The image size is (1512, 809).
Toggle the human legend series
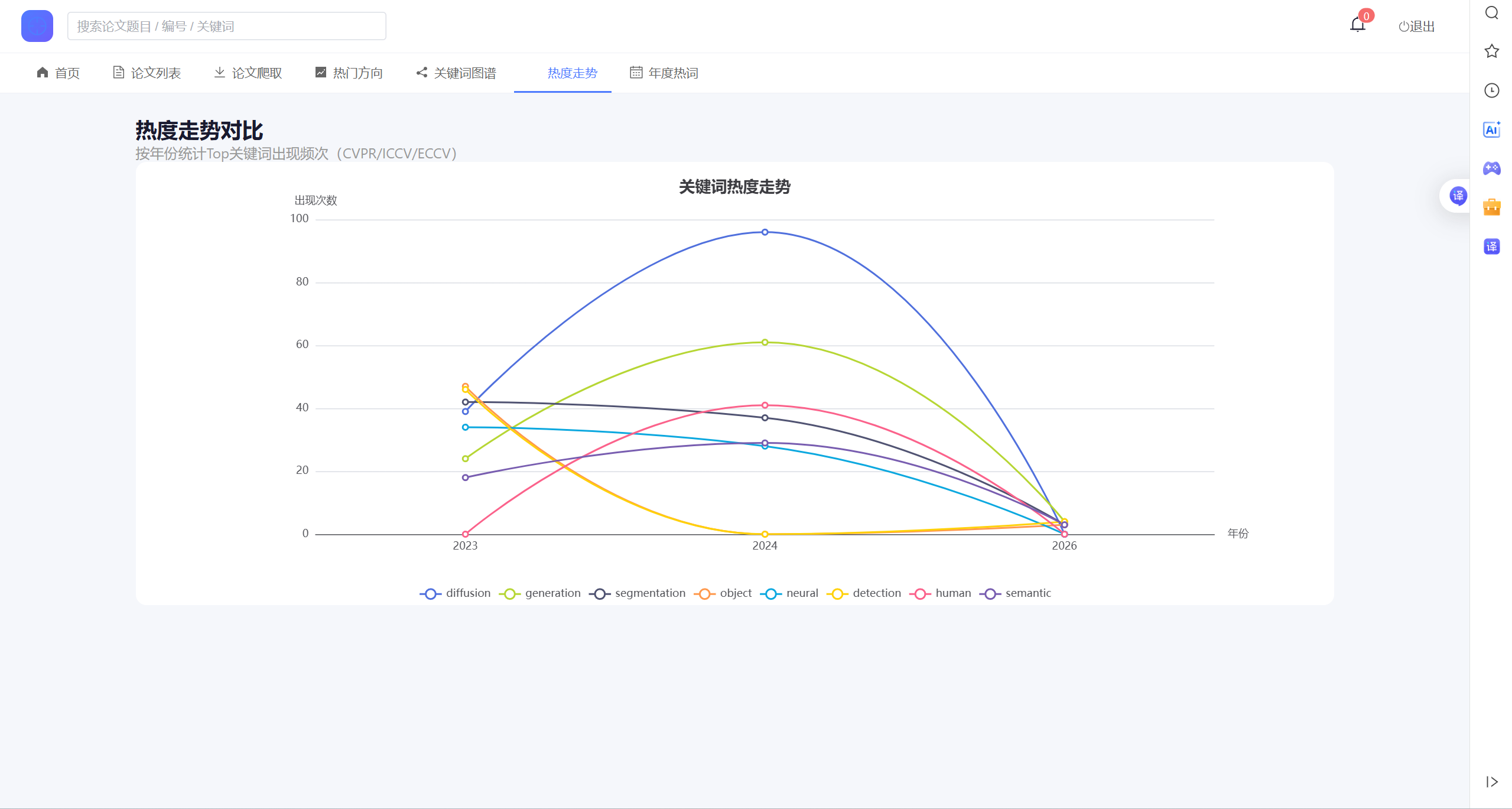(x=940, y=593)
